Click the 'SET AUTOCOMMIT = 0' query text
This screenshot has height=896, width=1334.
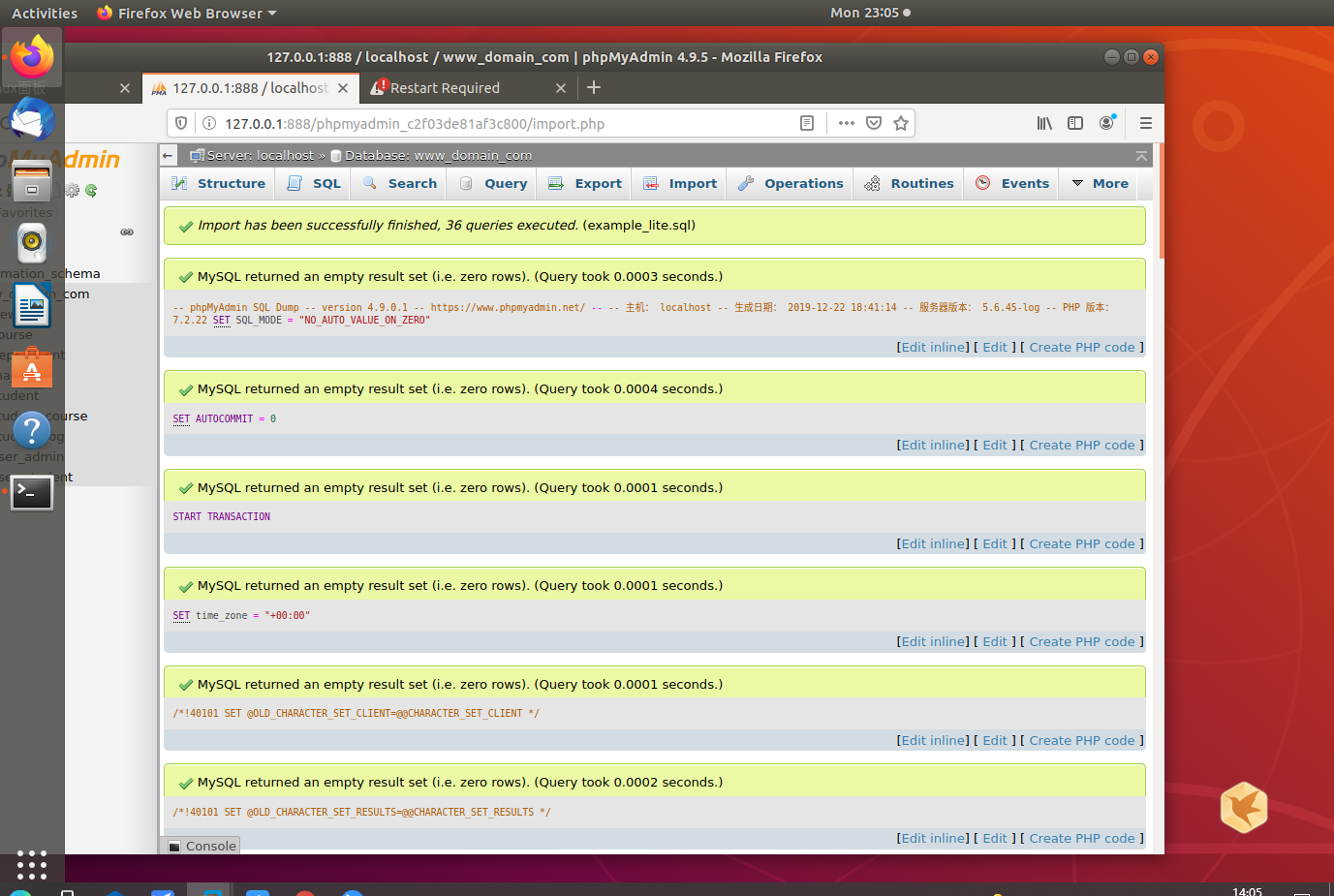click(x=225, y=418)
